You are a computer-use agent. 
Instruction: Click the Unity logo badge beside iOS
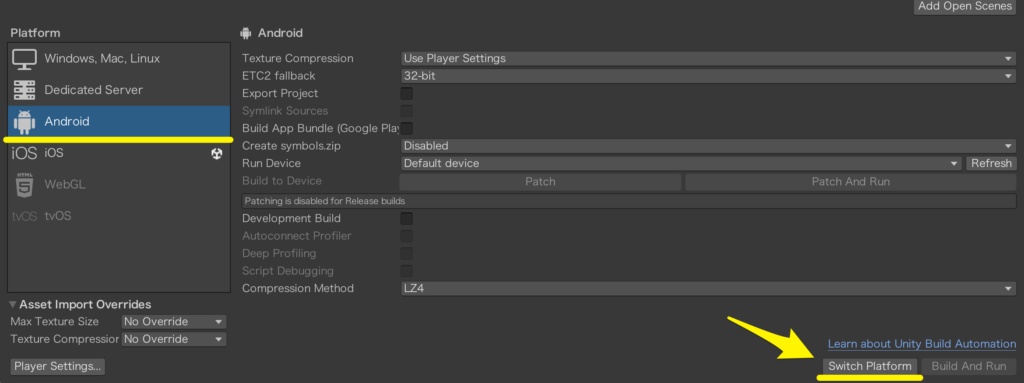[217, 153]
